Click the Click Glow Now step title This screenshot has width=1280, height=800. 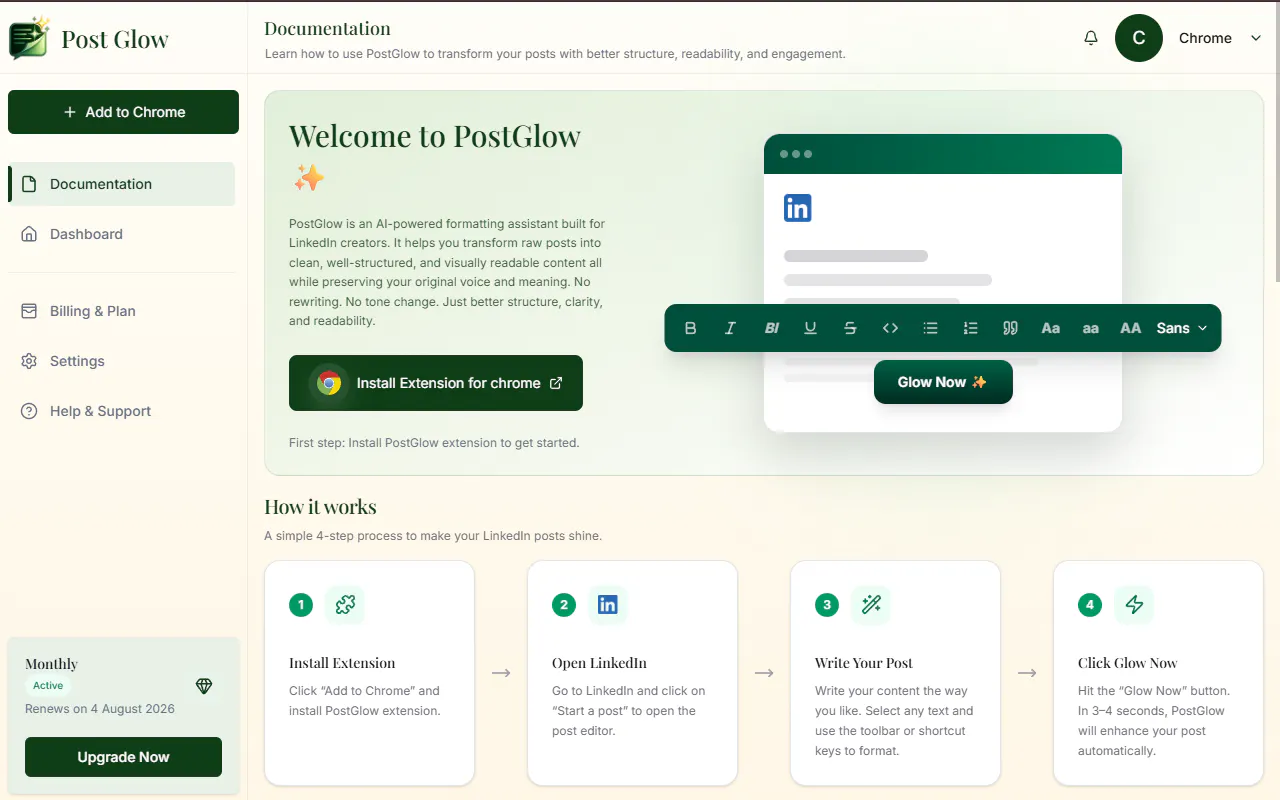click(1128, 663)
